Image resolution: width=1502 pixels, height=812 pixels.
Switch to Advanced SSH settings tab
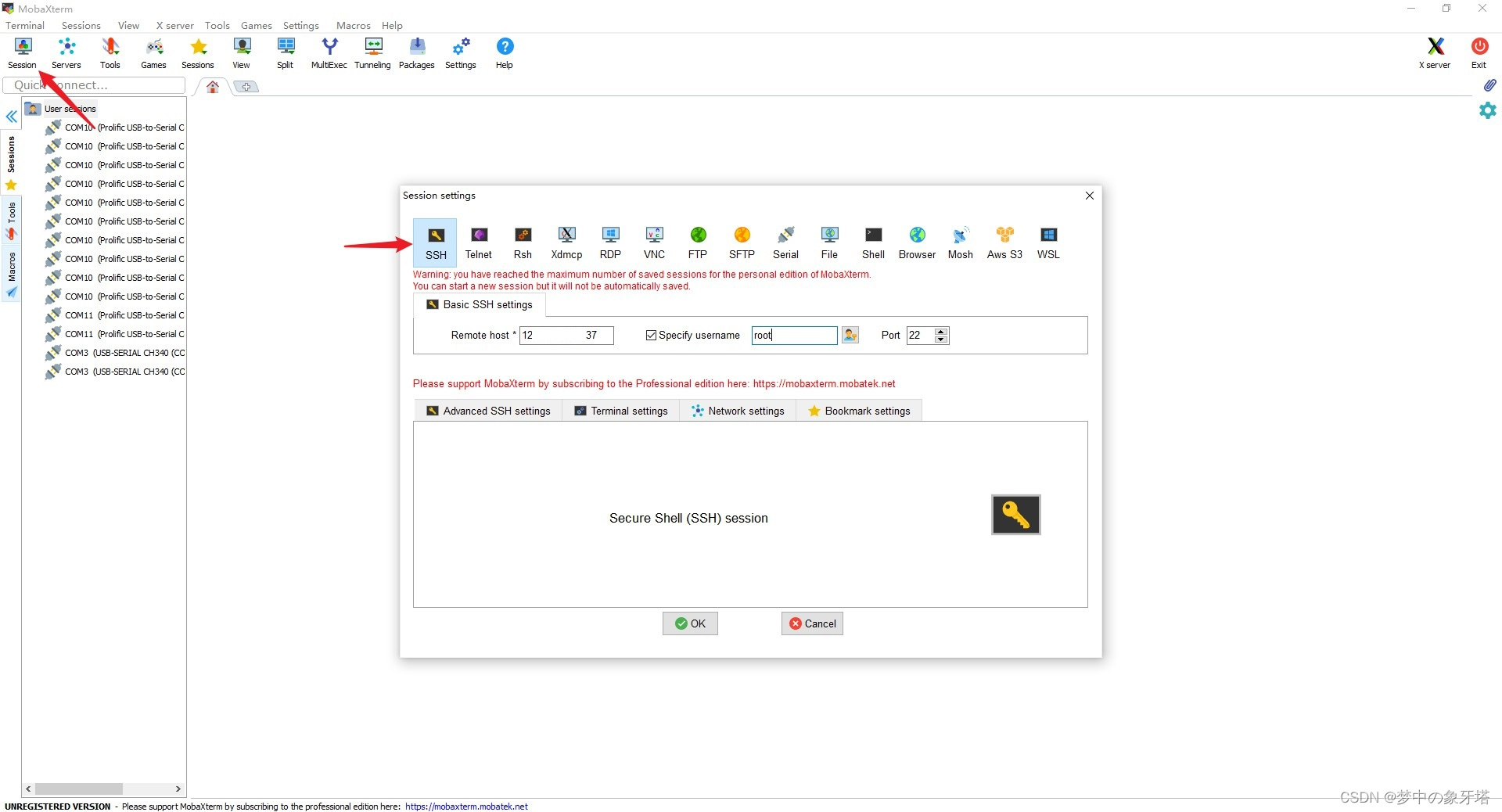pyautogui.click(x=488, y=411)
